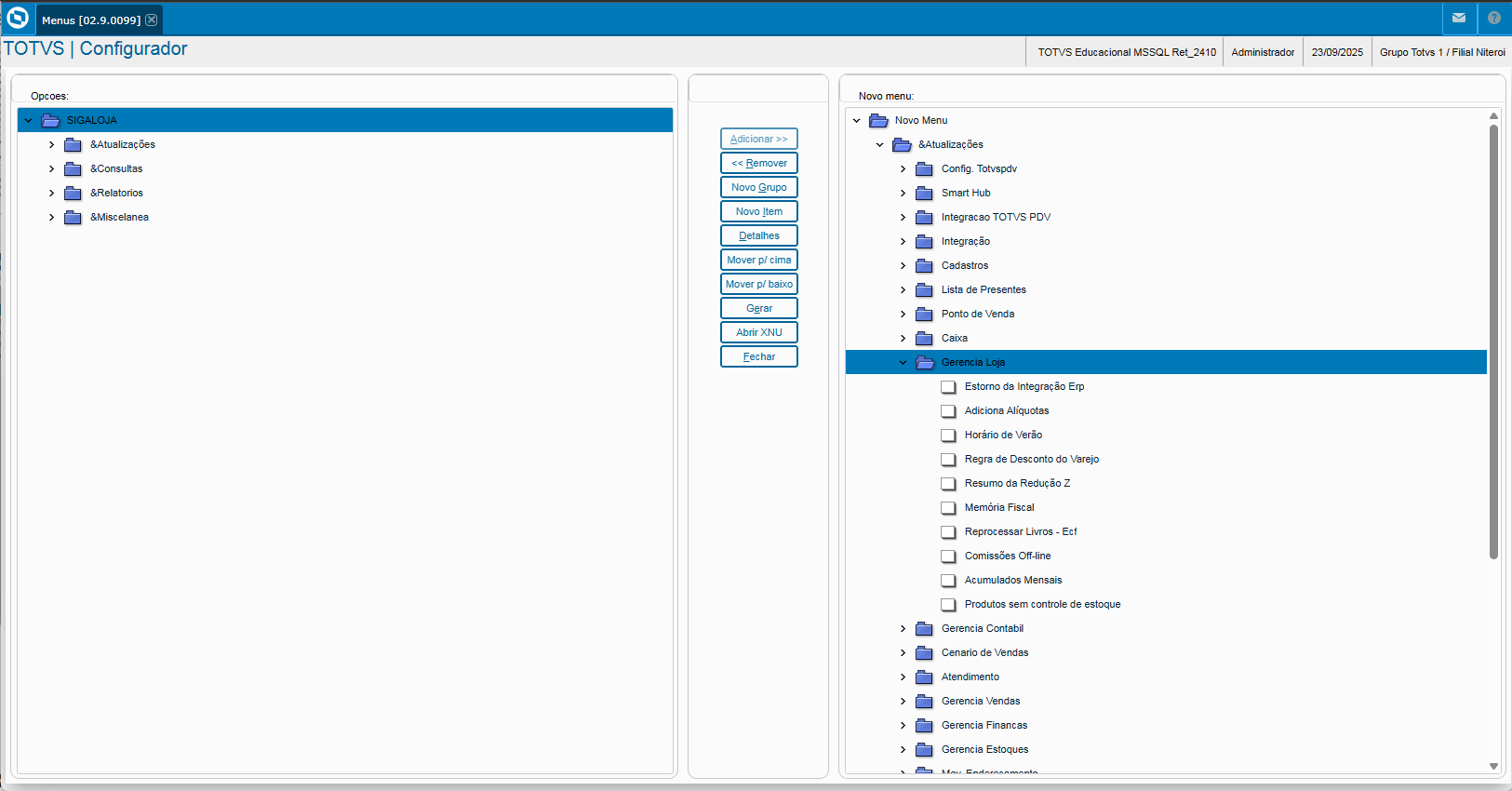The width and height of the screenshot is (1512, 791).
Task: Check the Comissões Off-line box
Action: click(x=948, y=556)
